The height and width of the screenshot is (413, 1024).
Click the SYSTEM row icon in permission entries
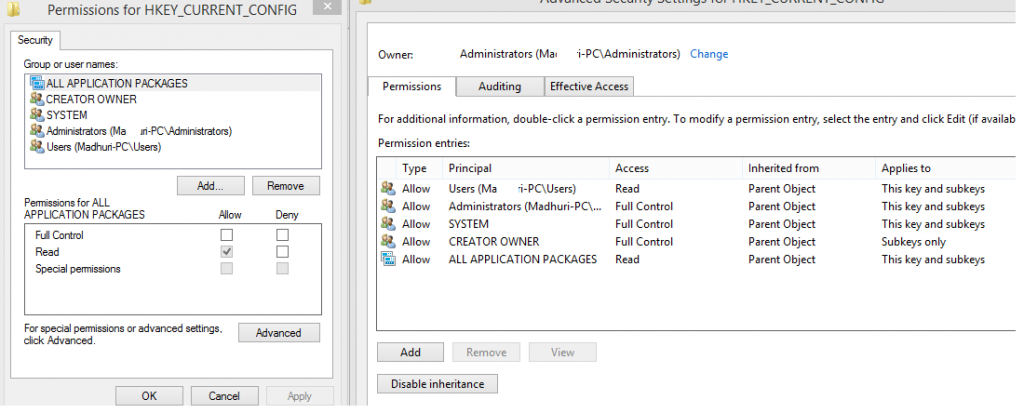[x=388, y=224]
